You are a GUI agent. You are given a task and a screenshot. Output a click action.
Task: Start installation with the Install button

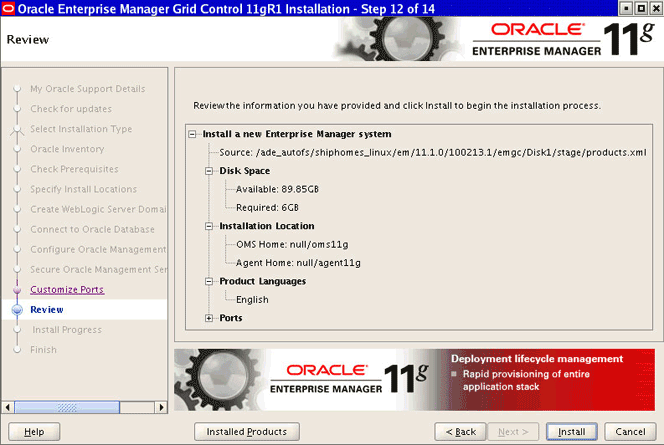(x=572, y=432)
